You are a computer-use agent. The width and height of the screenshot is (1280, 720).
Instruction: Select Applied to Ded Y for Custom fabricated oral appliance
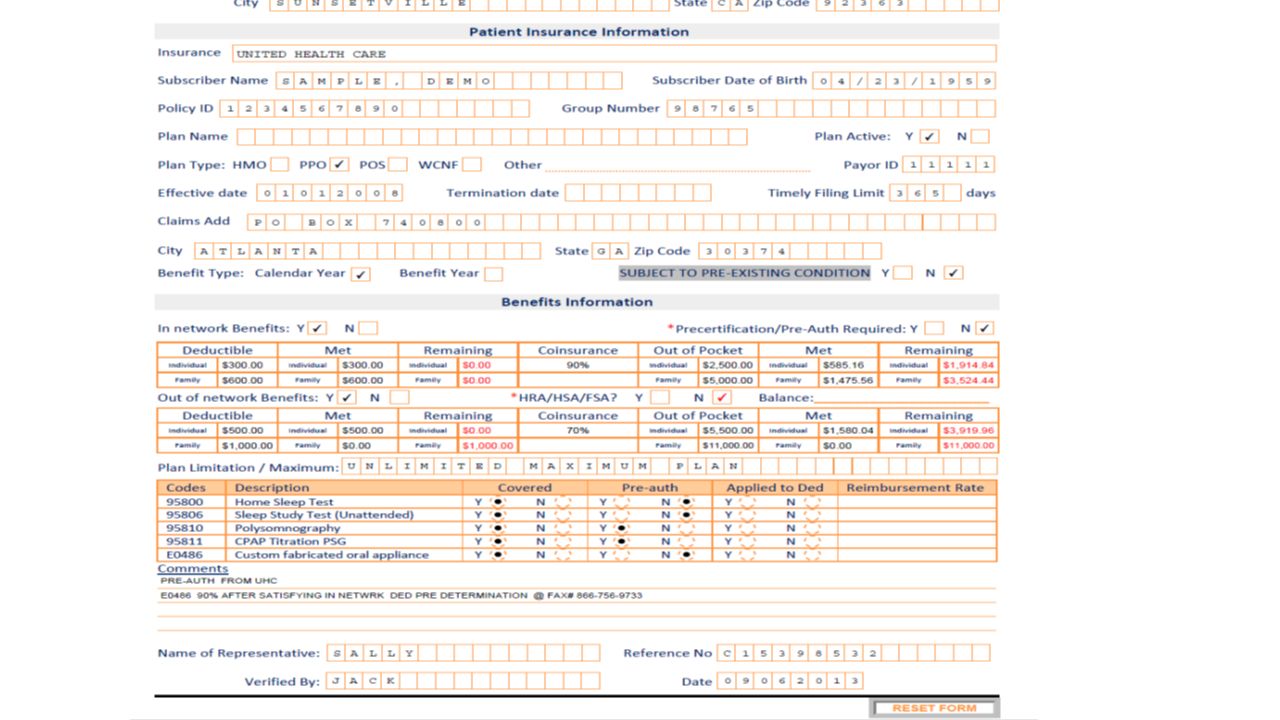747,554
